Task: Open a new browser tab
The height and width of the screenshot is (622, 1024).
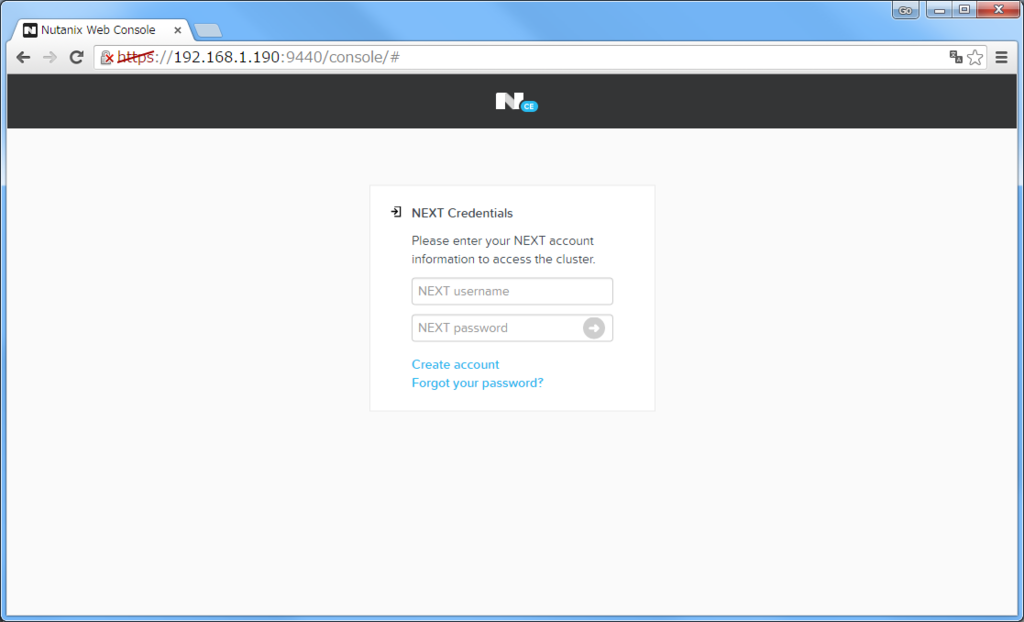Action: click(x=208, y=31)
